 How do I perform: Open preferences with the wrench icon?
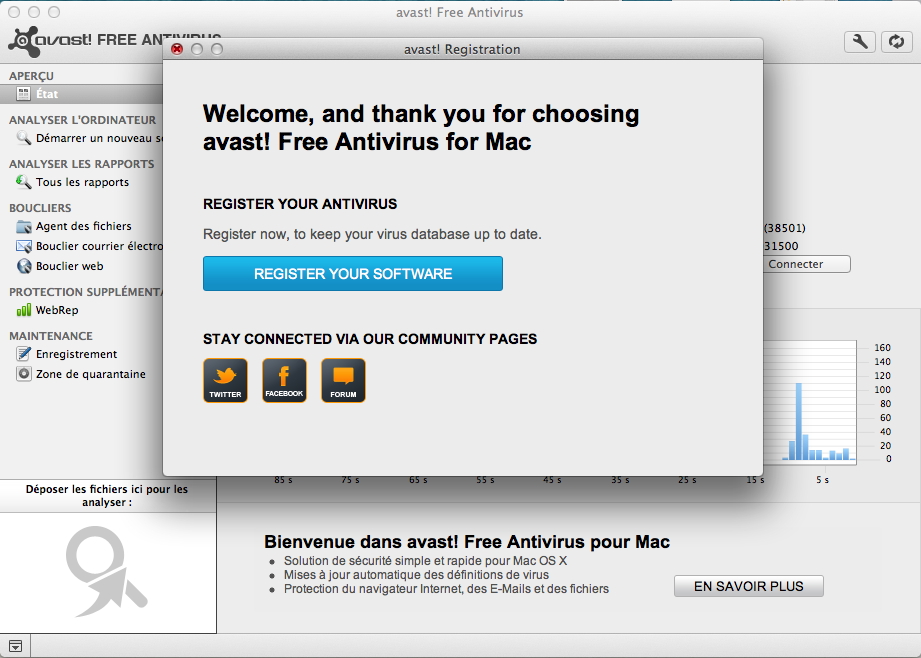[860, 42]
